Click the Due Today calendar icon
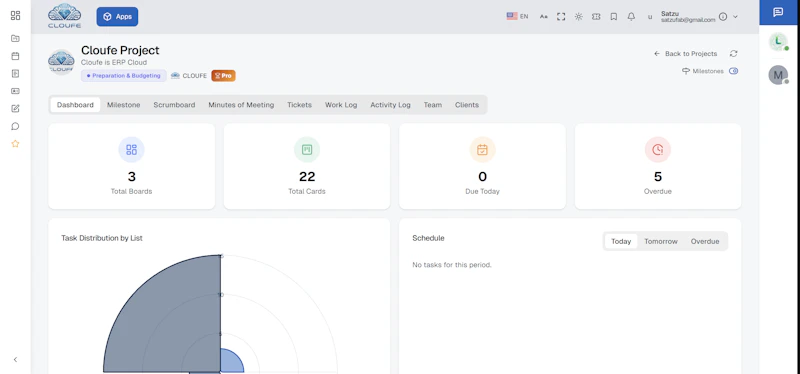This screenshot has height=374, width=800. coord(482,149)
